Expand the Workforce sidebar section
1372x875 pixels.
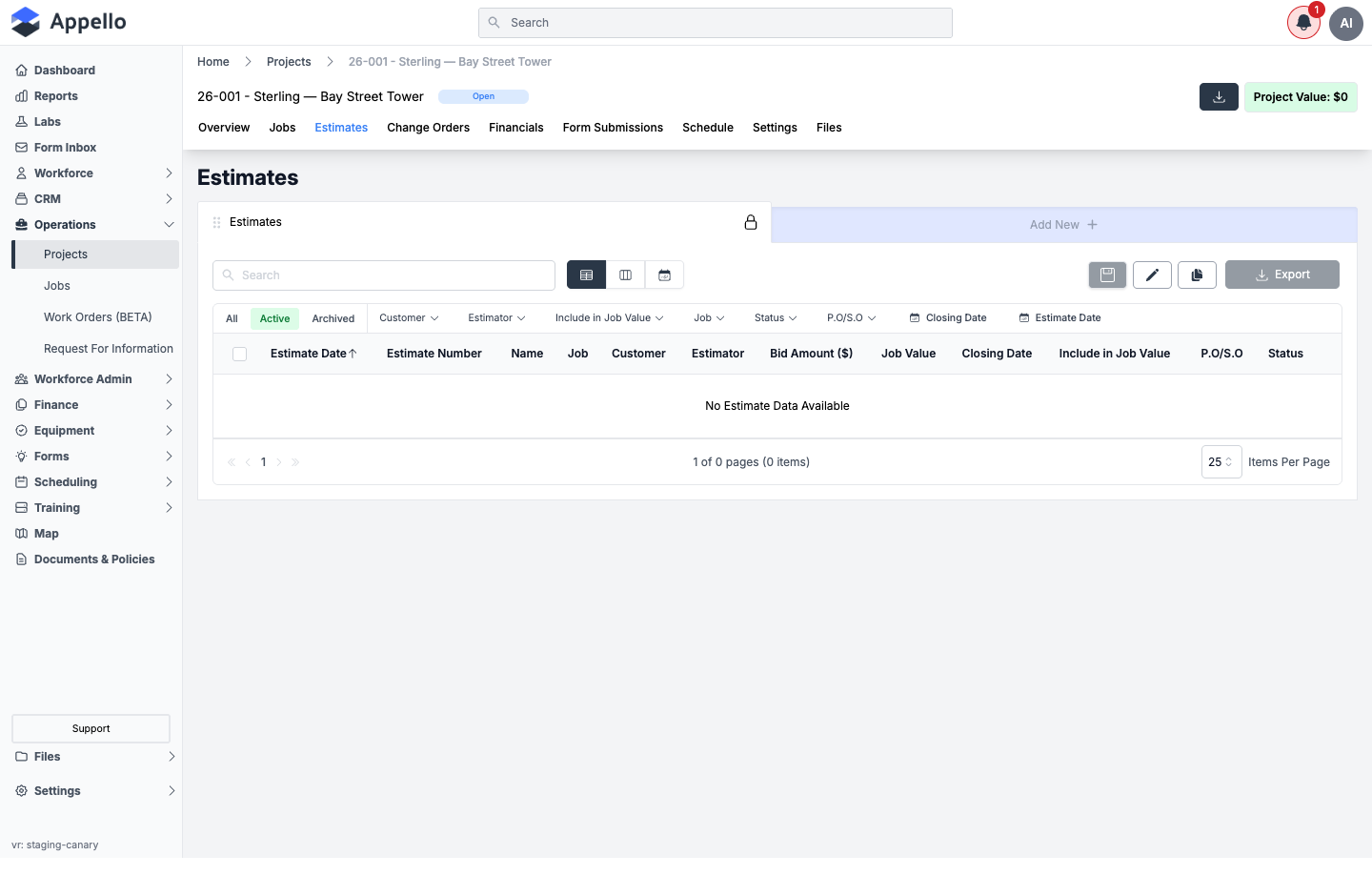click(95, 173)
